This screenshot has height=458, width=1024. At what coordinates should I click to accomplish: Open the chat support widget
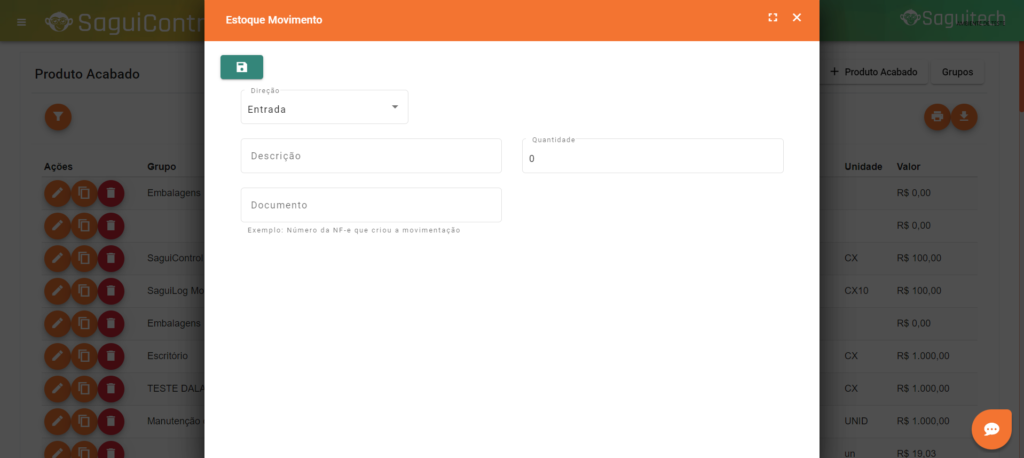coord(991,429)
